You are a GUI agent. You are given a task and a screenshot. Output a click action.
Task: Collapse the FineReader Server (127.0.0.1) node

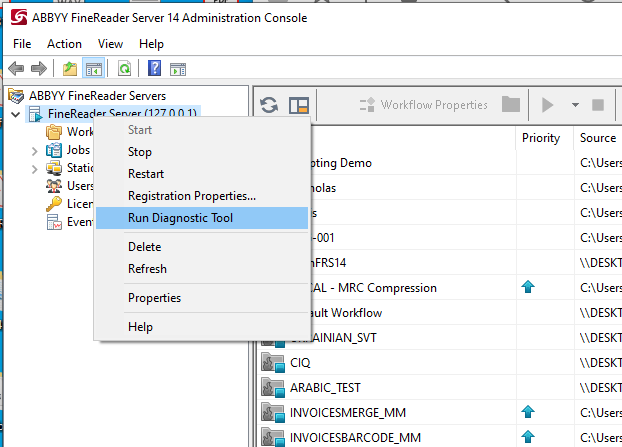15,115
